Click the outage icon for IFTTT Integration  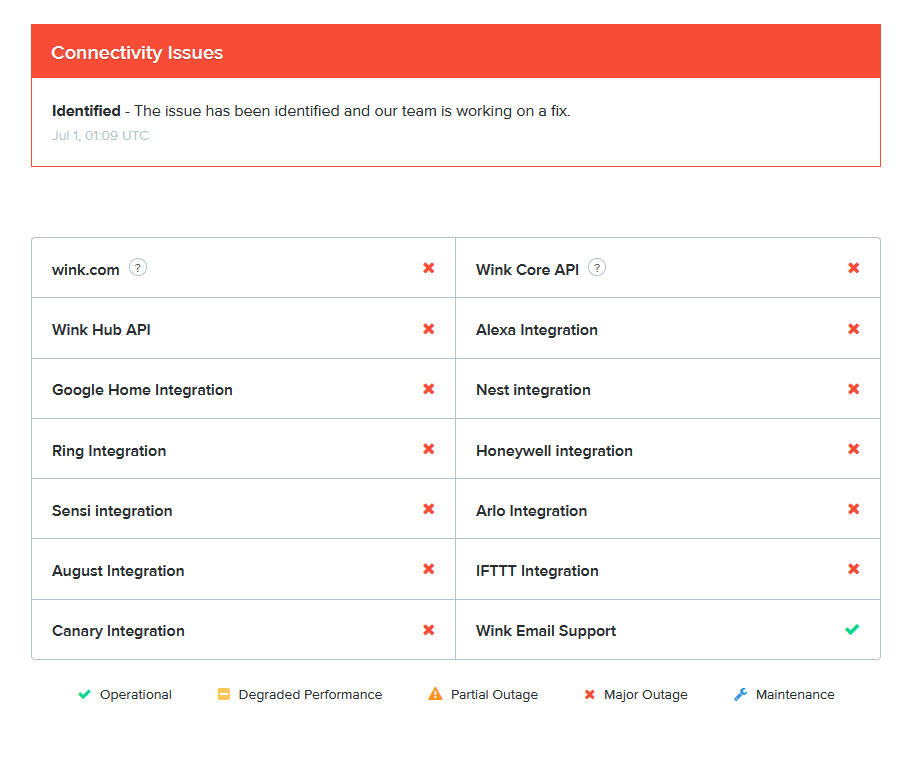click(854, 569)
